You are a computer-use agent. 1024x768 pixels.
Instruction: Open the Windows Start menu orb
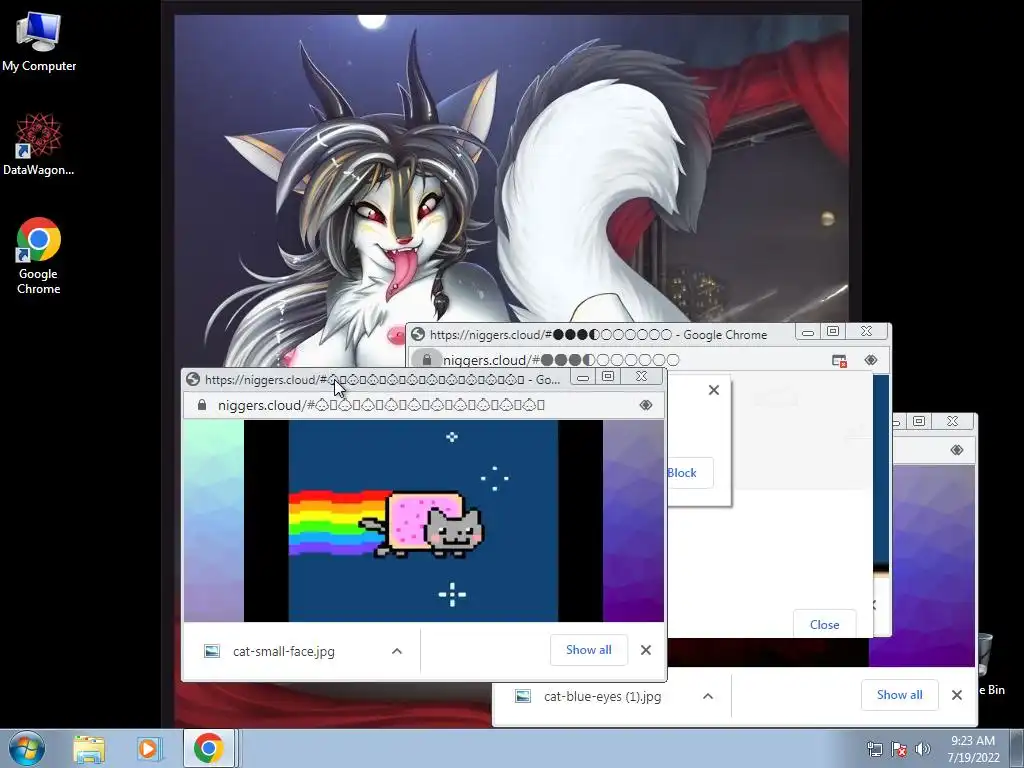click(27, 748)
